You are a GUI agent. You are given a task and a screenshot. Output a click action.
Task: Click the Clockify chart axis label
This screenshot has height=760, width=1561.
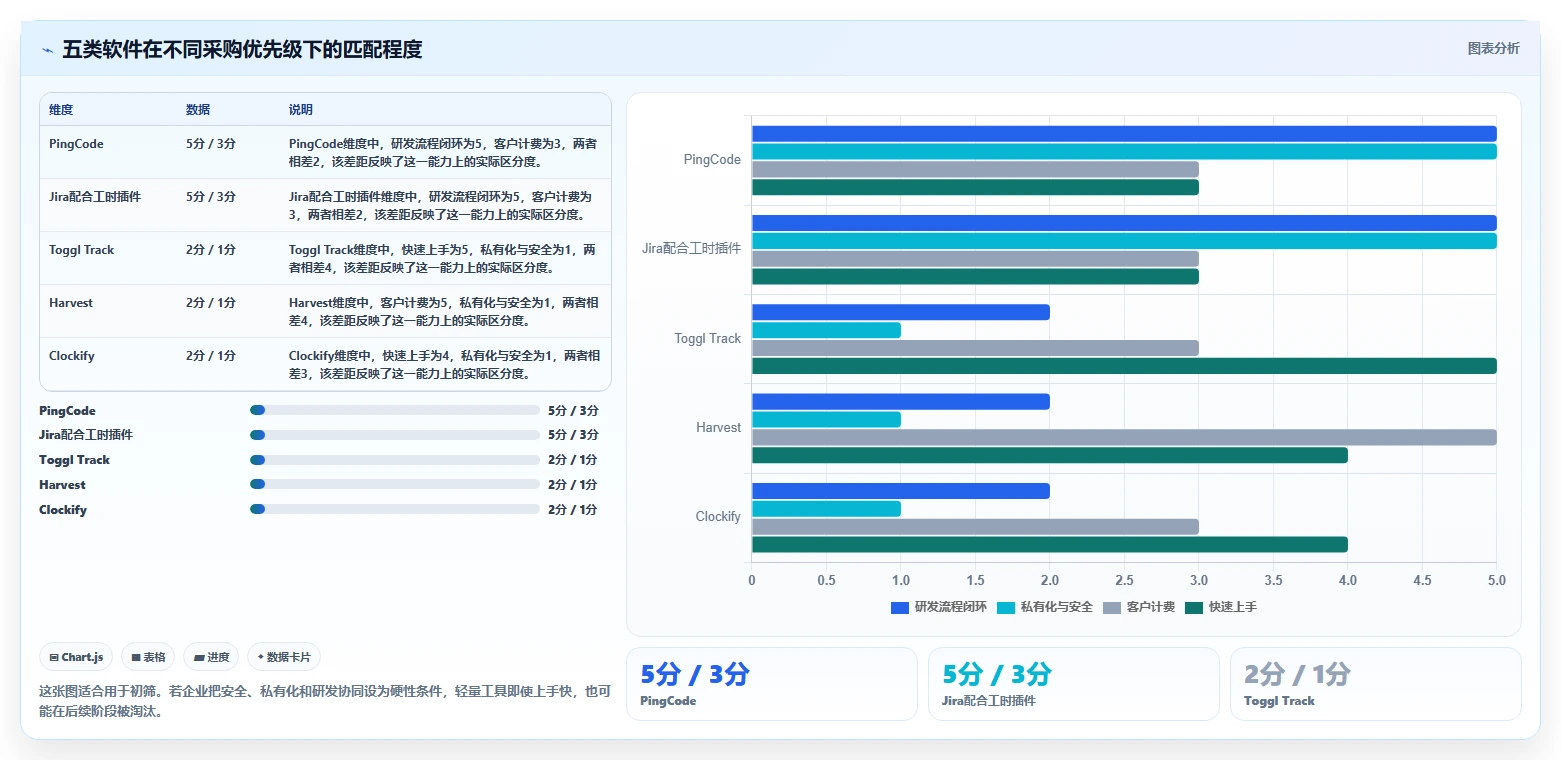718,517
